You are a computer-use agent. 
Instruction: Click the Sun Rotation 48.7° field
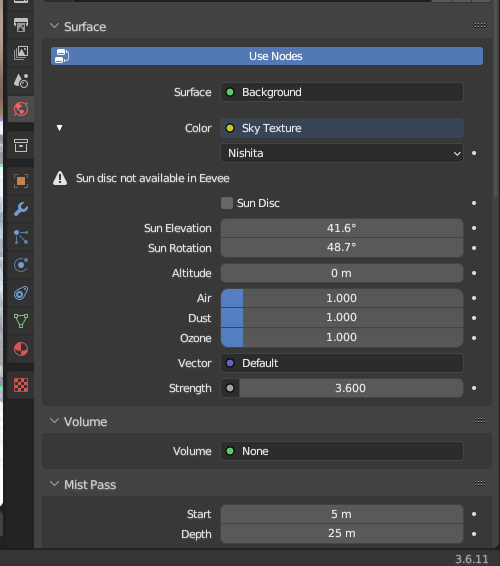click(x=342, y=248)
